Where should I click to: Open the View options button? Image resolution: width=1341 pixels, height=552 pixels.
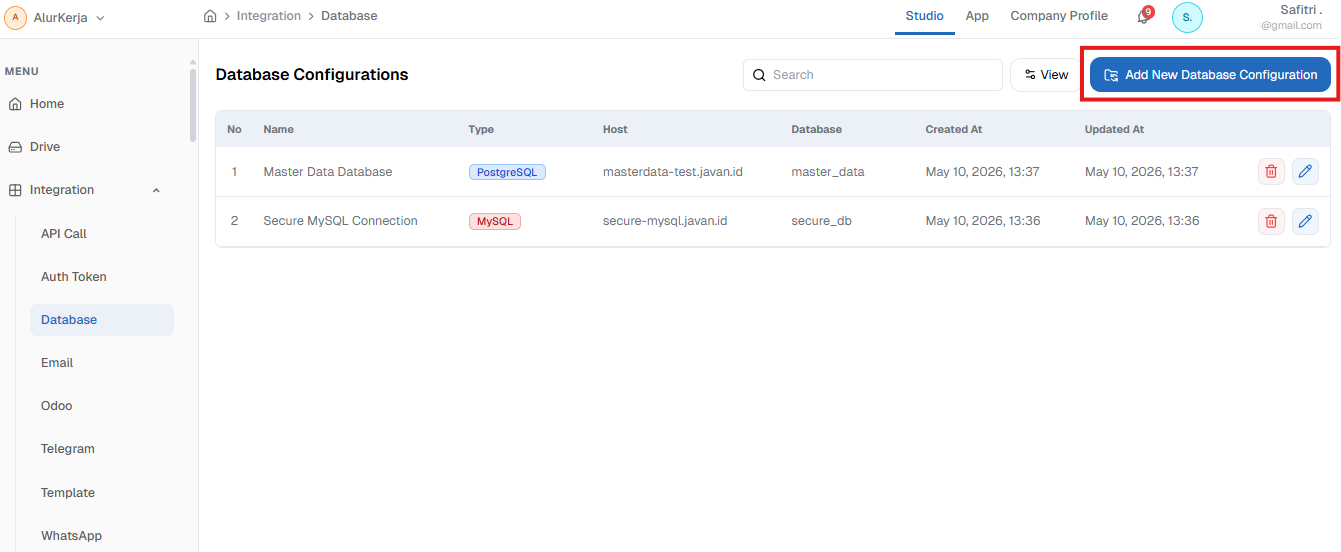[1046, 75]
